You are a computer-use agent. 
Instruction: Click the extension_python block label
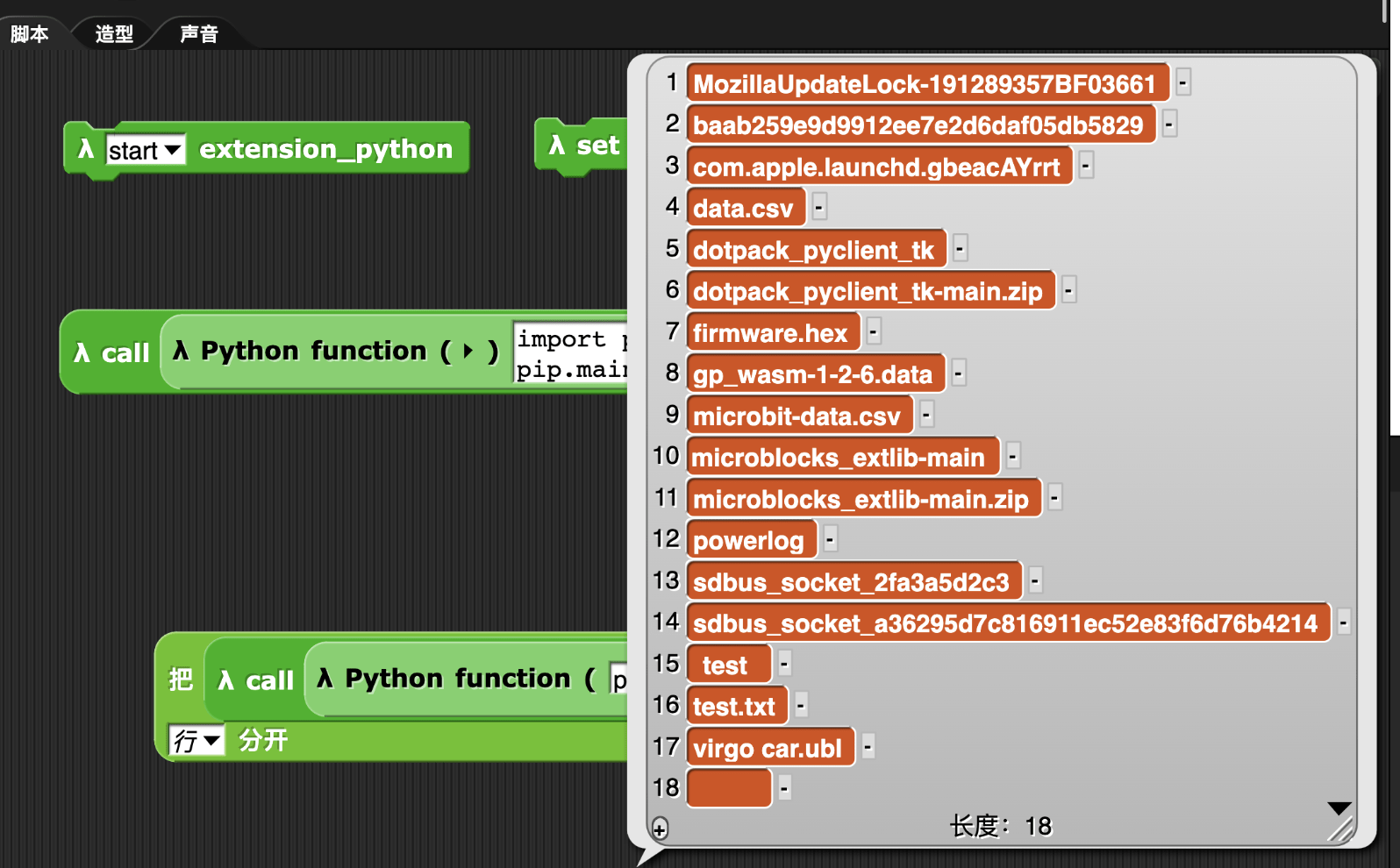[325, 149]
